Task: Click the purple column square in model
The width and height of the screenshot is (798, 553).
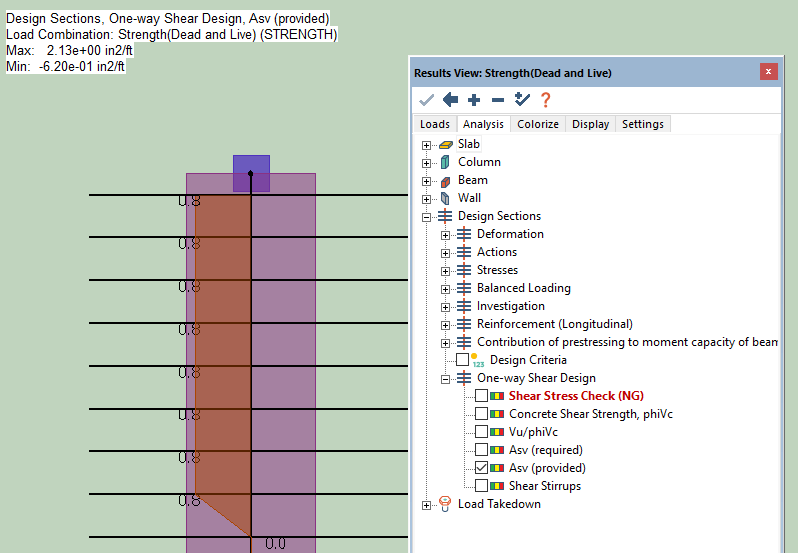Action: (x=251, y=173)
